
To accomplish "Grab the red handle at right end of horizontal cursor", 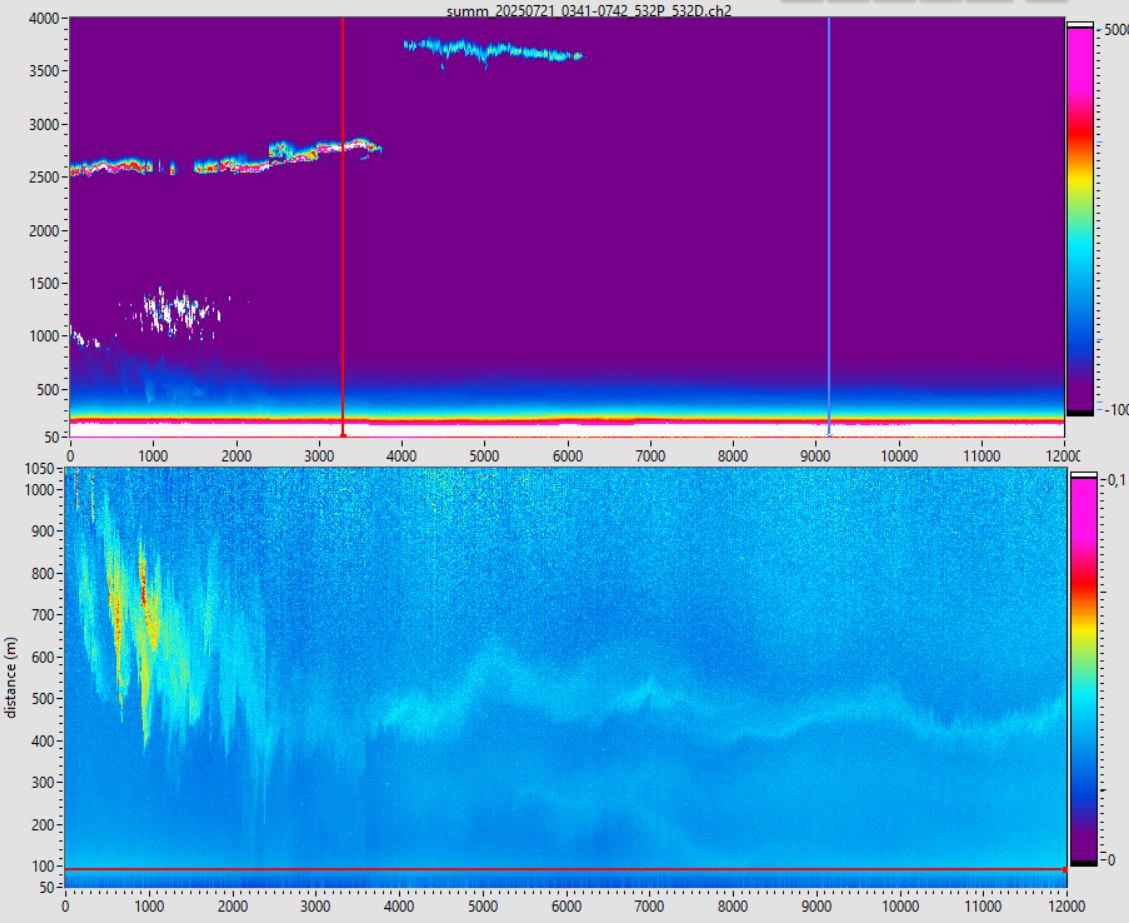I will pyautogui.click(x=1064, y=870).
